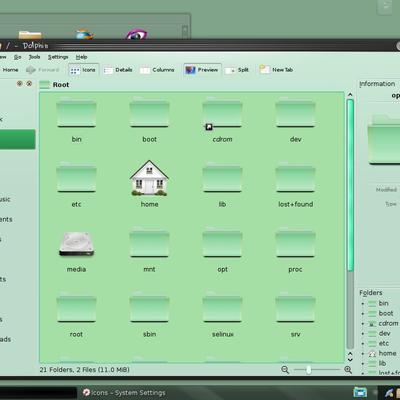Open the eye icon on the desktop

point(136,34)
